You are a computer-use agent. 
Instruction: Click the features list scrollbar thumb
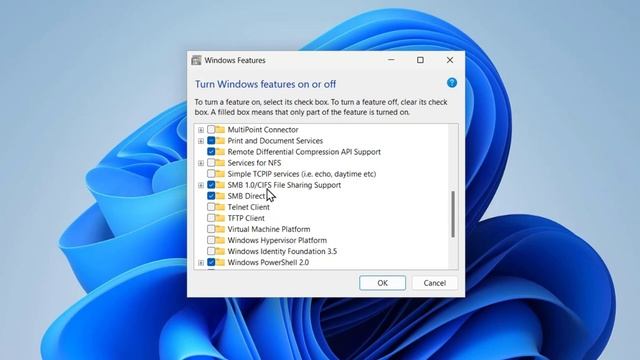[453, 214]
